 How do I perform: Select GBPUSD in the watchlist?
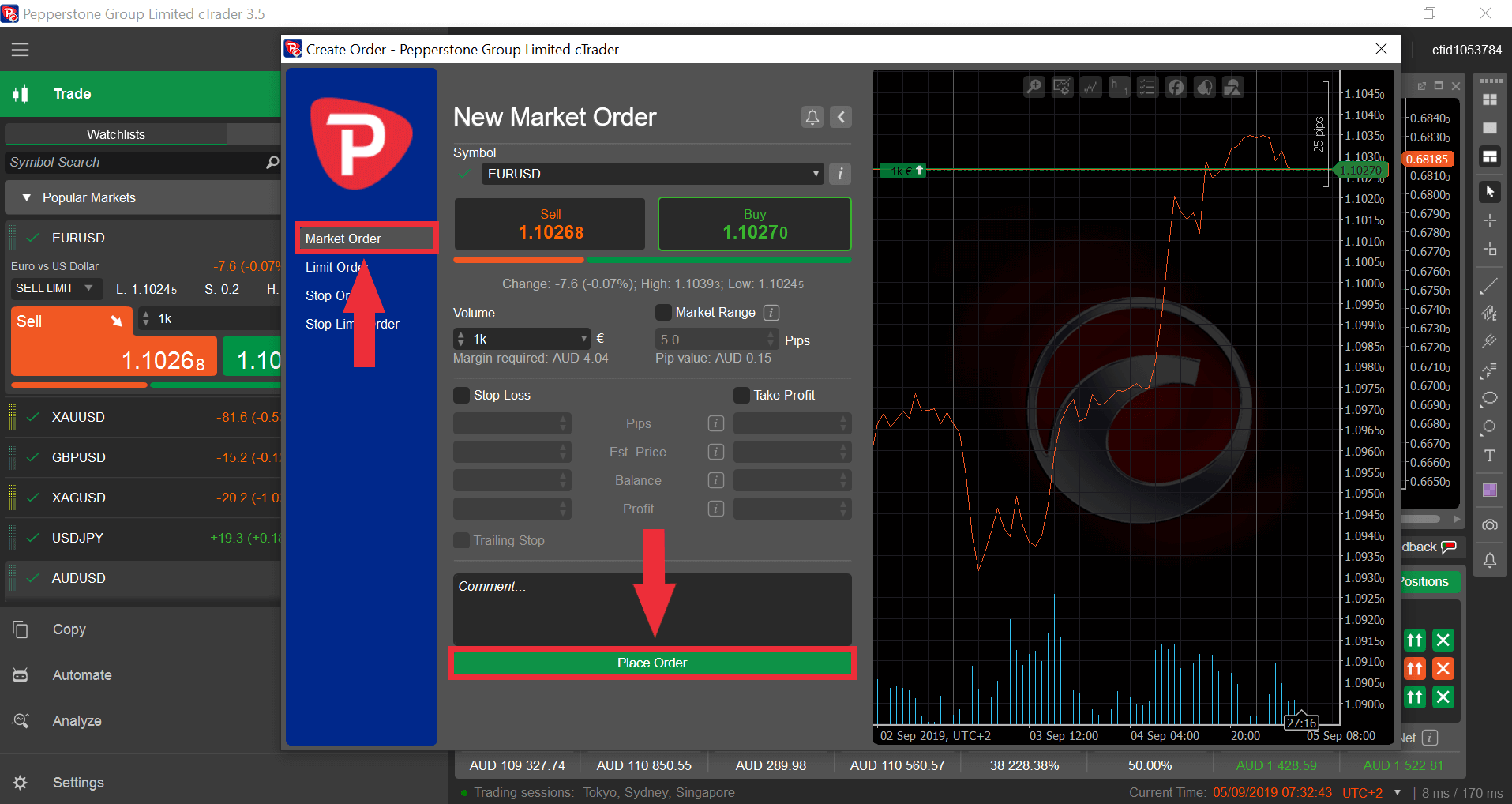[x=78, y=457]
